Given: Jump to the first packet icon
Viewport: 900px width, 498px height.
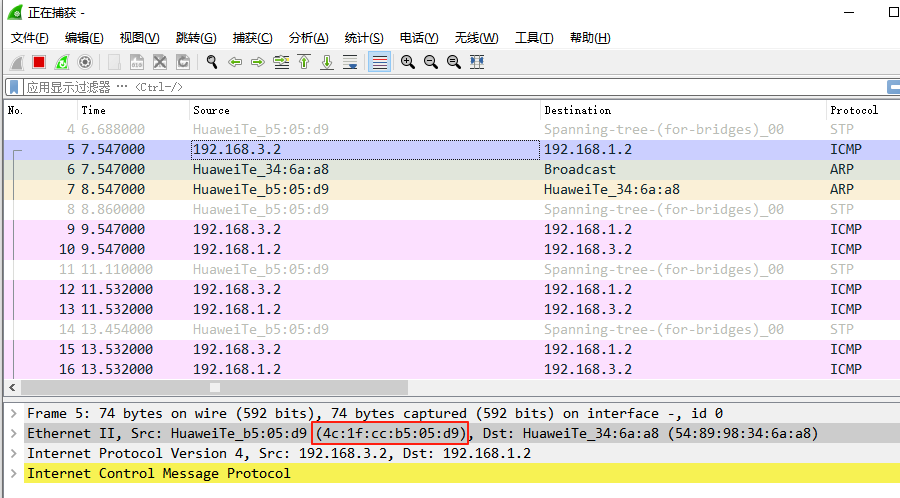Looking at the screenshot, I should [304, 62].
